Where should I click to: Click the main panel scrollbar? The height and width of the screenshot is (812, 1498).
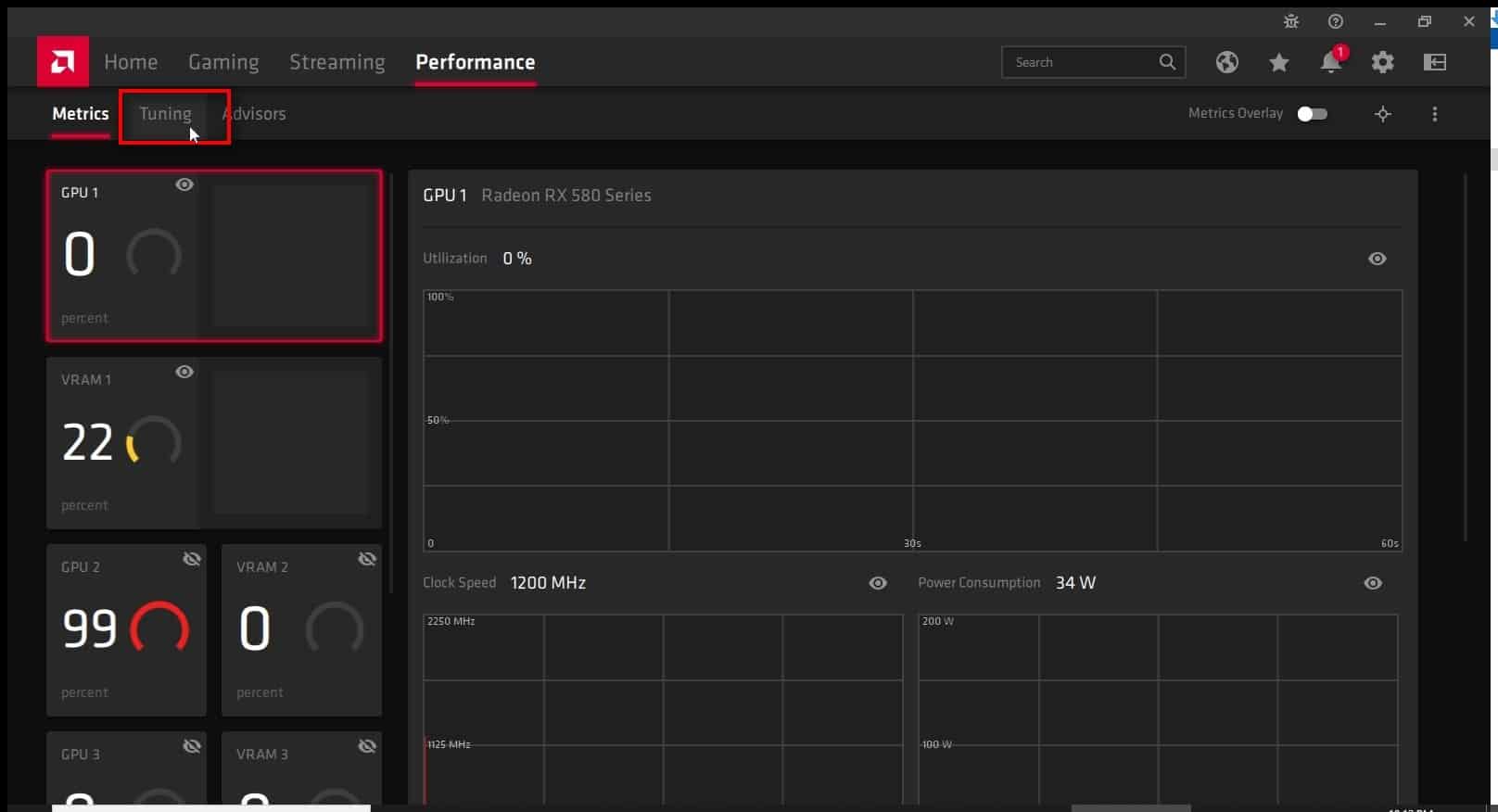coord(1466,358)
